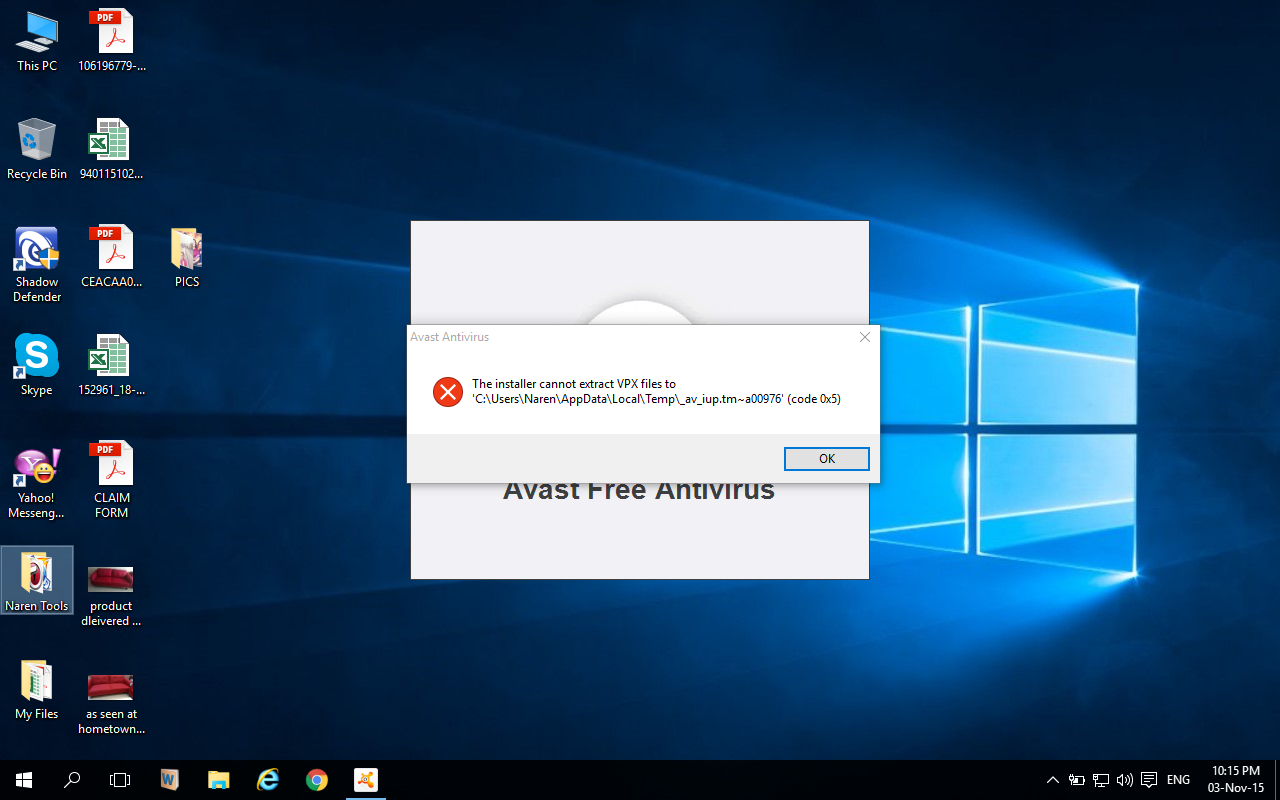Open File Explorer from the taskbar
1280x800 pixels.
coord(218,780)
